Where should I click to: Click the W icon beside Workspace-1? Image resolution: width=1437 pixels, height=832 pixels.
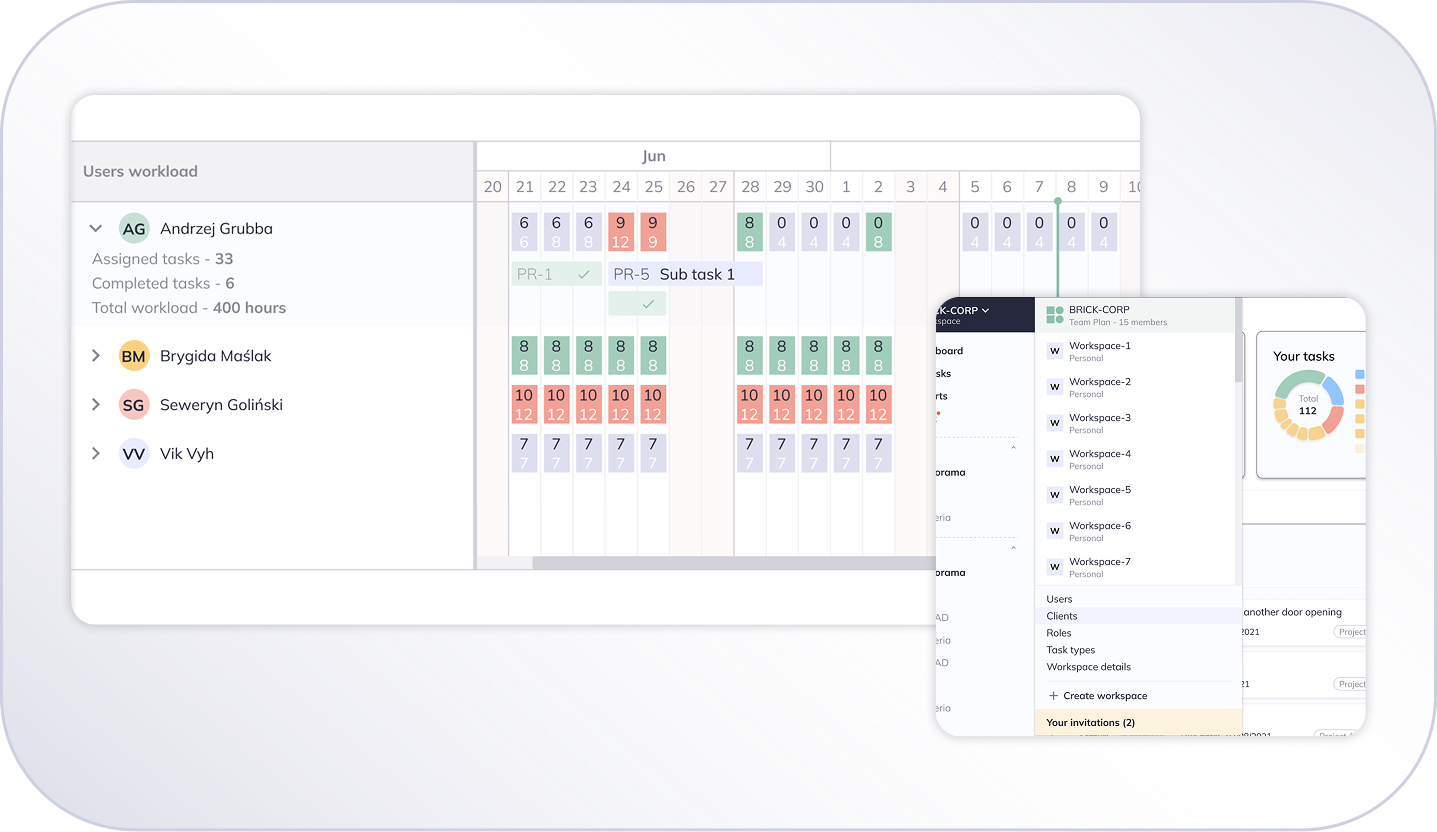(x=1054, y=351)
